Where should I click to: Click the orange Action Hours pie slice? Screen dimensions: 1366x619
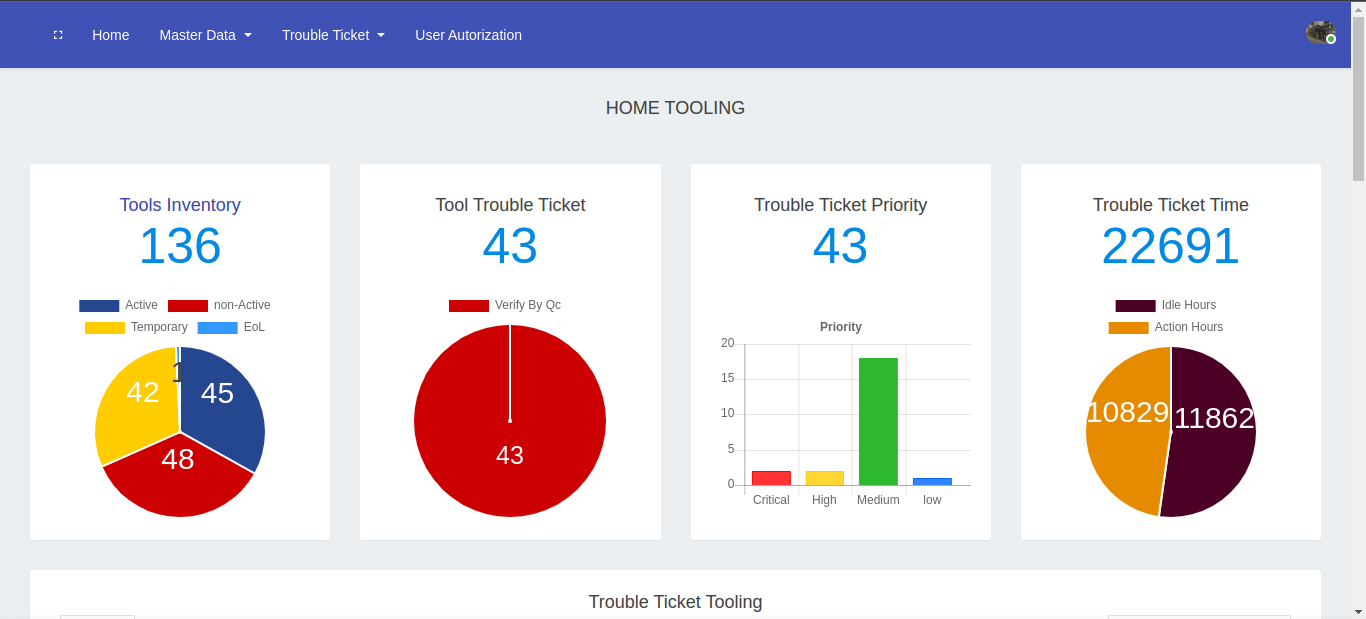coord(1125,440)
